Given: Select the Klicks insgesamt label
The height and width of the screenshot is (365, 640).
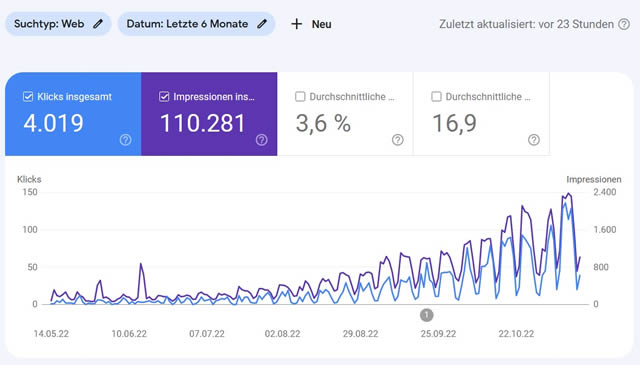Looking at the screenshot, I should 74,97.
